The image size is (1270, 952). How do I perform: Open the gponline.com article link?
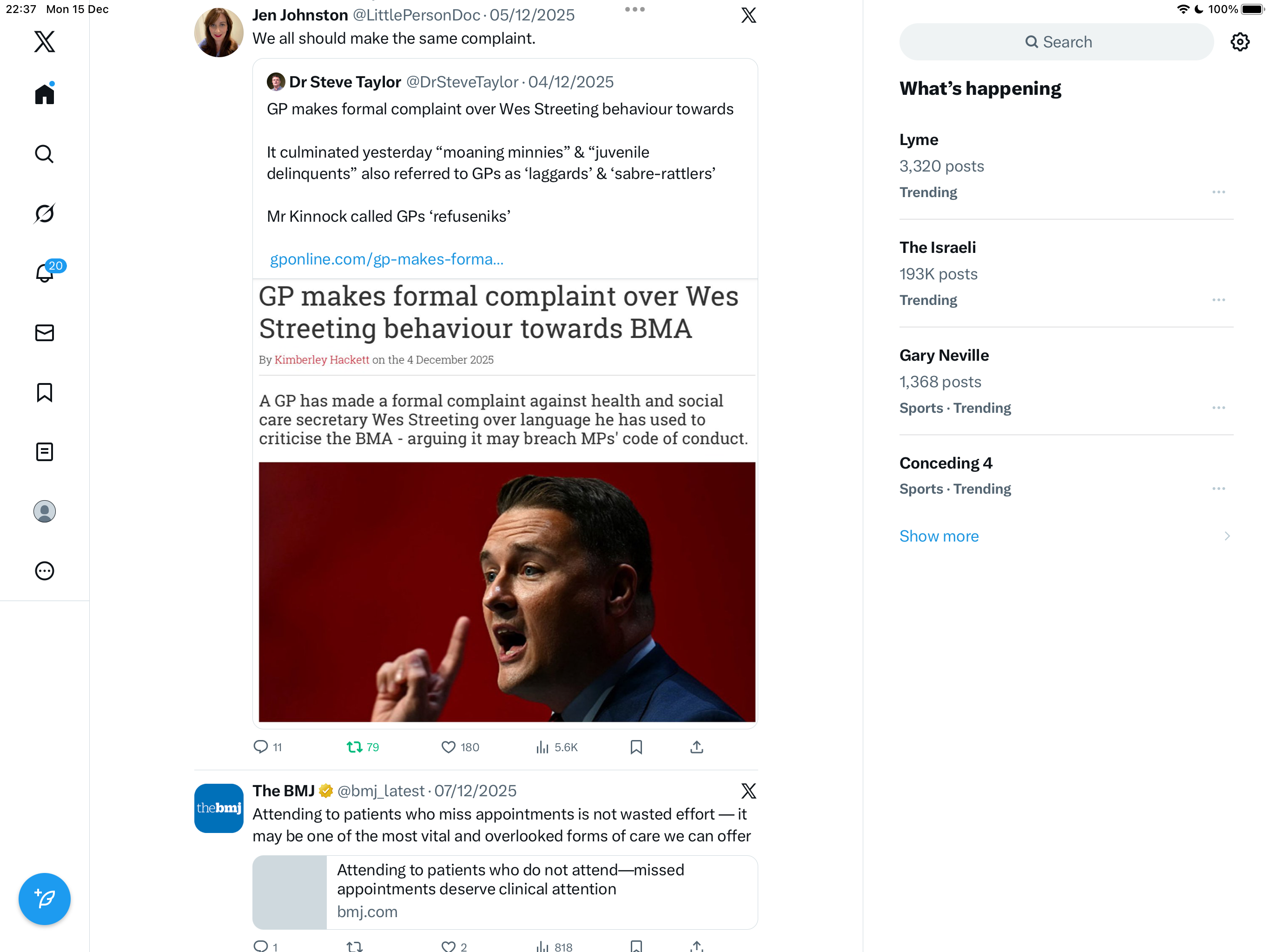click(386, 259)
